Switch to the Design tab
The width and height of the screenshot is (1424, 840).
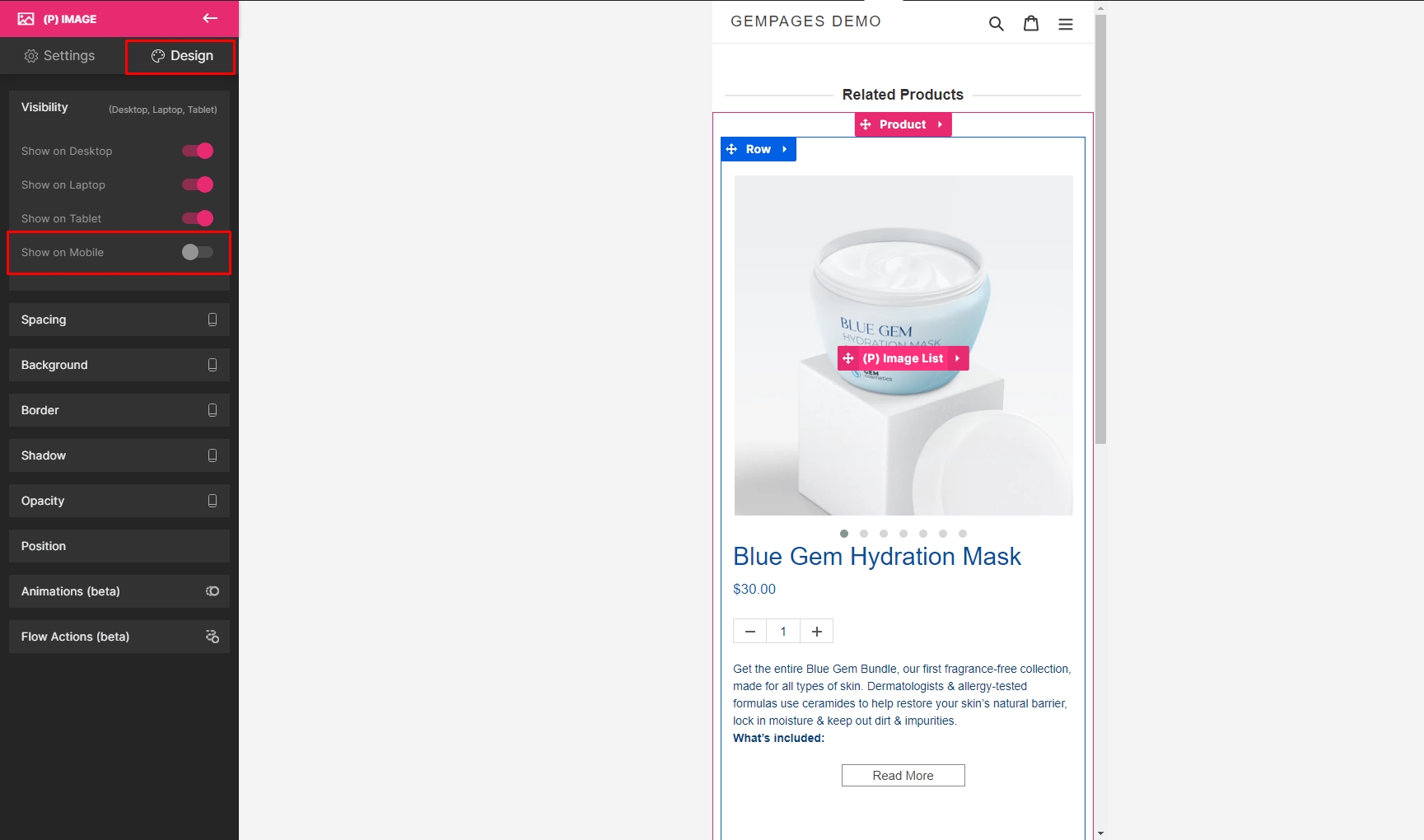click(181, 56)
